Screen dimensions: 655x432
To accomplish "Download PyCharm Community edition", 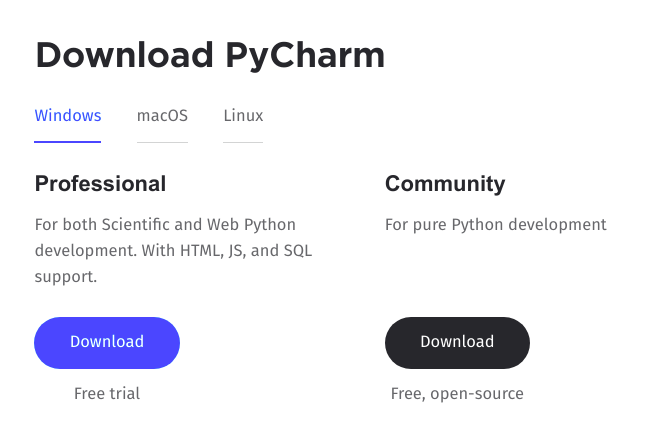I will [x=457, y=342].
